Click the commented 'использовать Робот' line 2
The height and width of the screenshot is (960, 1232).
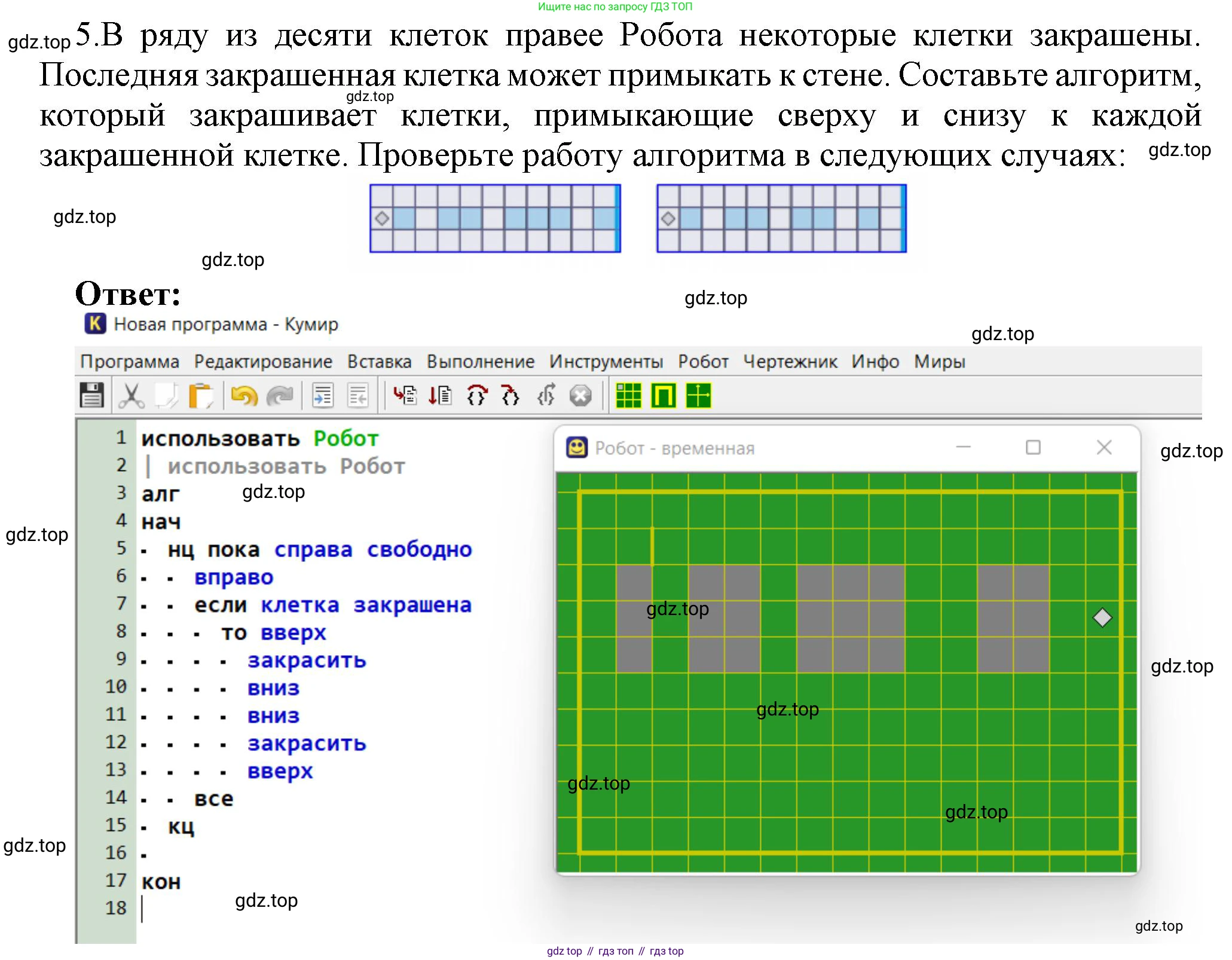(x=286, y=466)
